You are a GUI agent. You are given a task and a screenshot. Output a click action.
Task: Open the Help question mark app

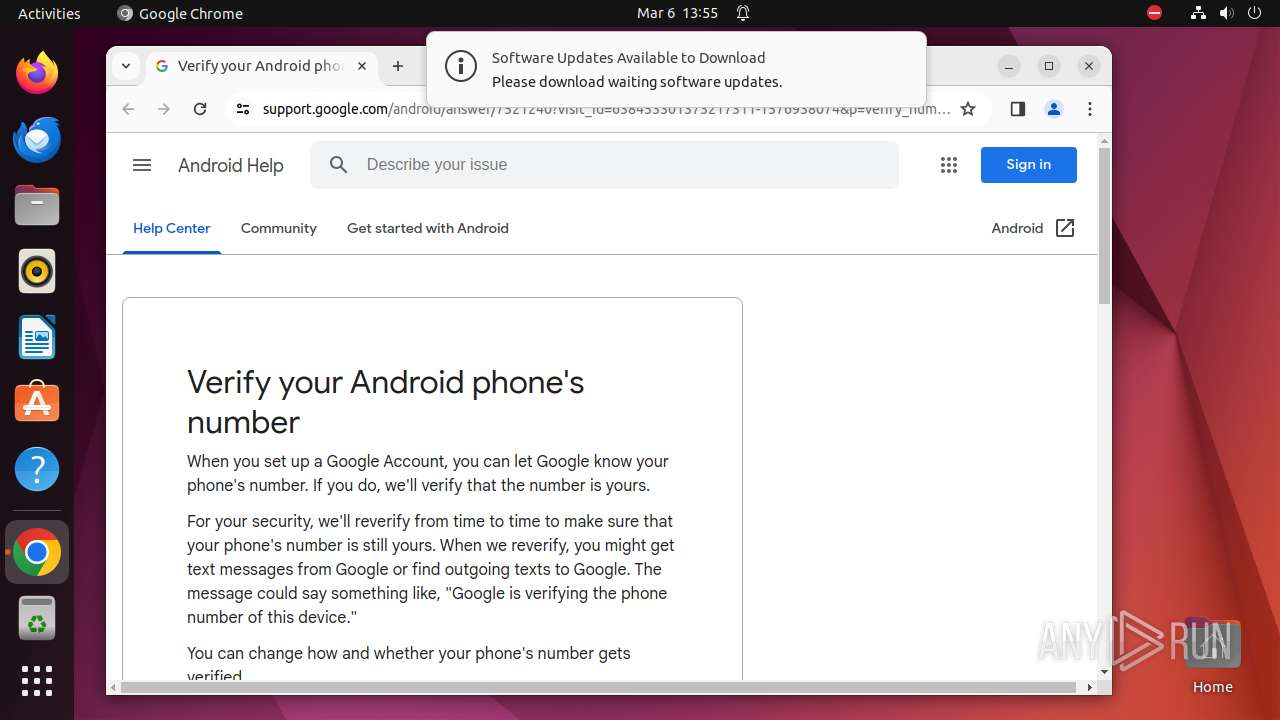[x=37, y=469]
